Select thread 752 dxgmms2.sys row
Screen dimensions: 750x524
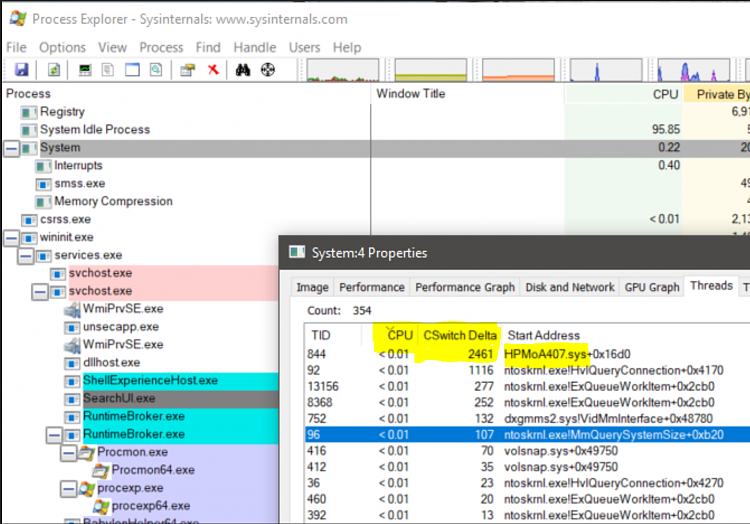[528, 419]
